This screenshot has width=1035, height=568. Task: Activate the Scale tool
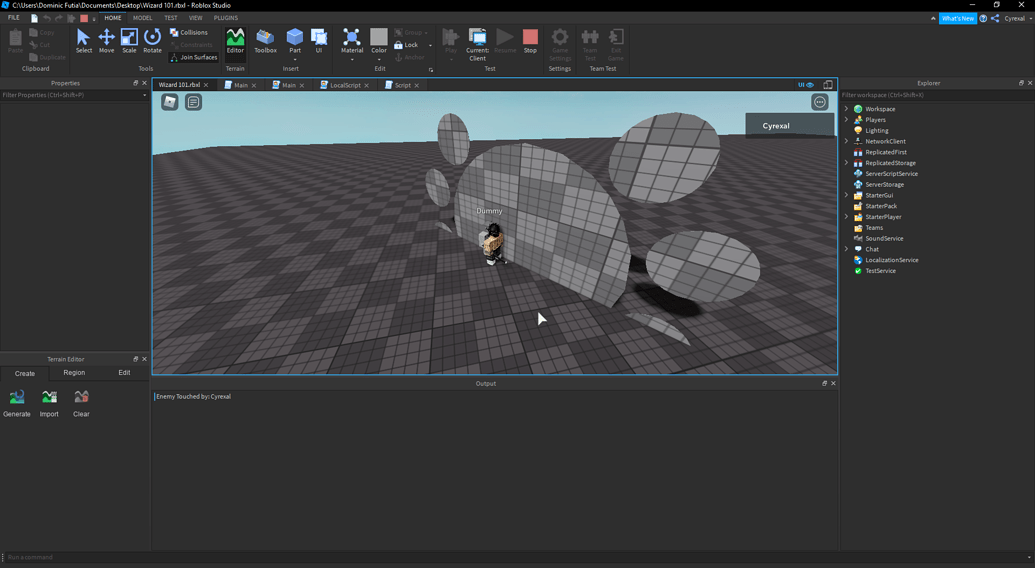[x=129, y=41]
